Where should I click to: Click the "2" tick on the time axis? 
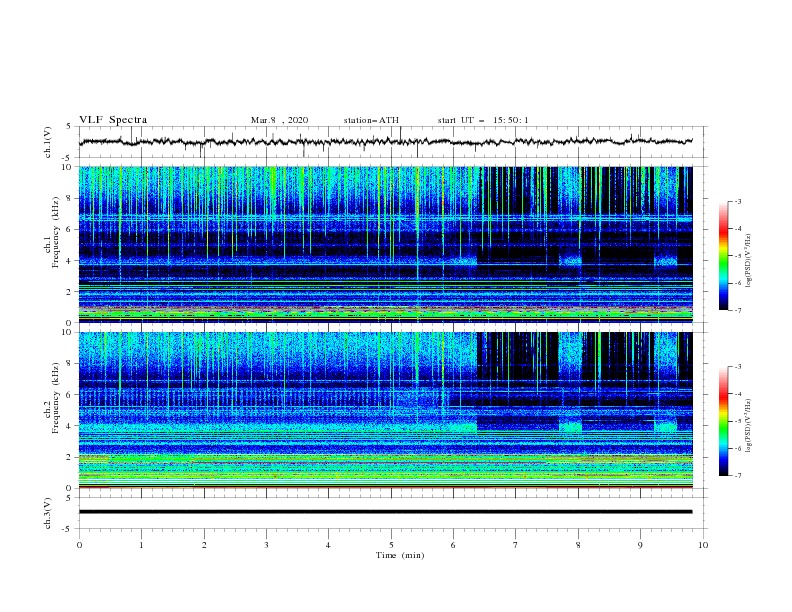pos(204,545)
